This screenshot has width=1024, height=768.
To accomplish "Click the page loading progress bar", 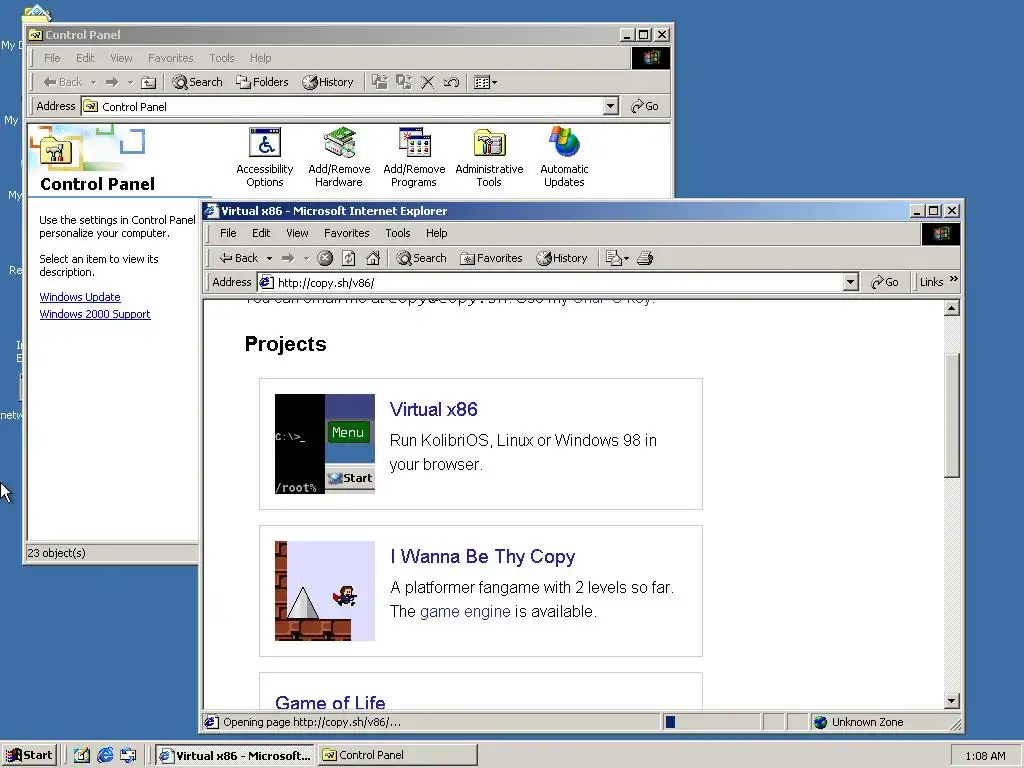I will coord(711,722).
